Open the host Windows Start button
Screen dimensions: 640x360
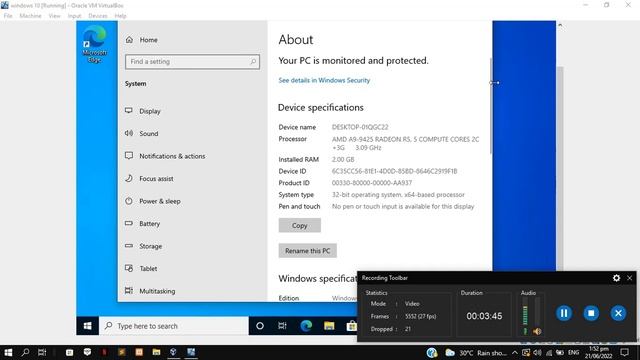(8, 352)
